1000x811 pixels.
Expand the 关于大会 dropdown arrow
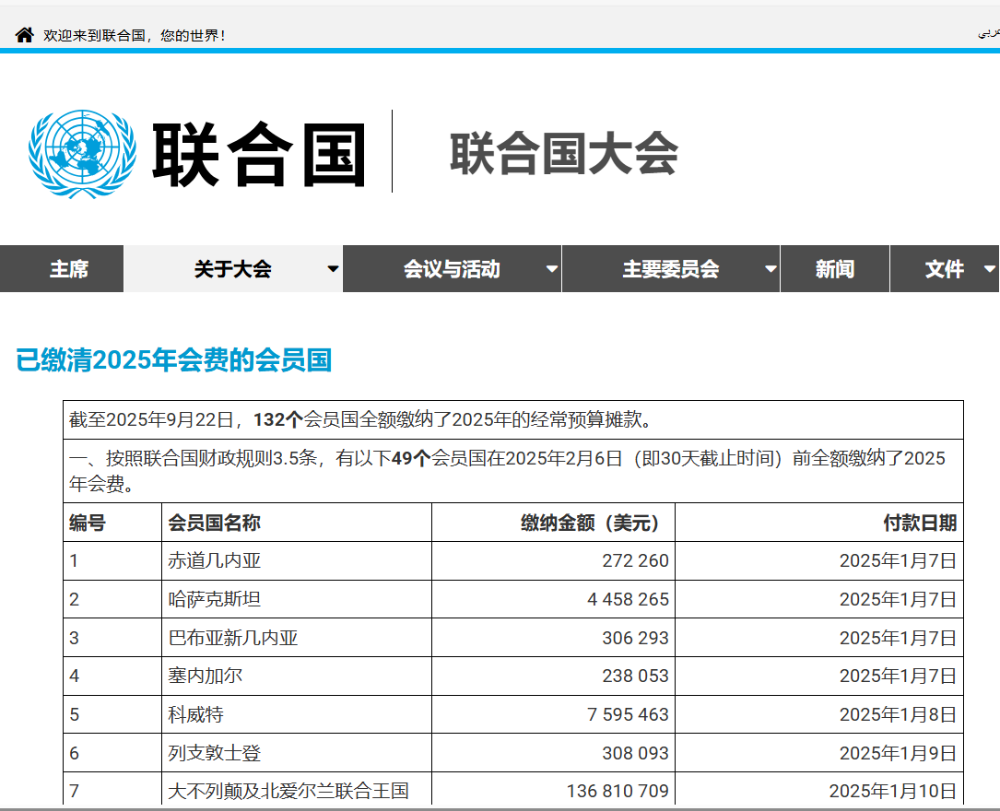[x=333, y=269]
